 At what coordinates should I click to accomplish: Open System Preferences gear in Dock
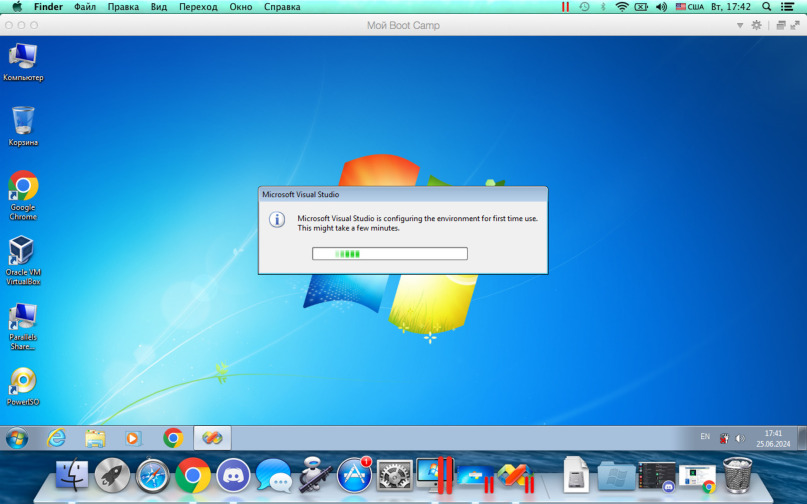(395, 475)
